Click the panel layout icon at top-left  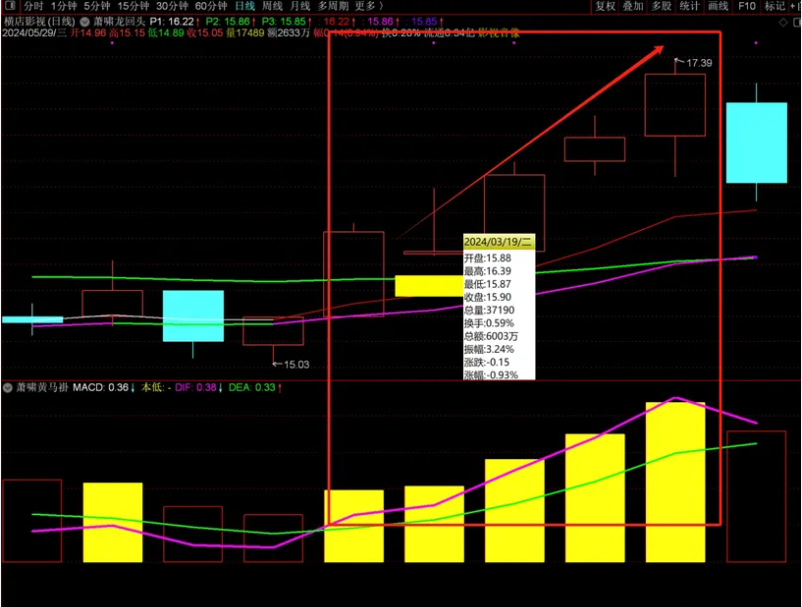tap(9, 6)
